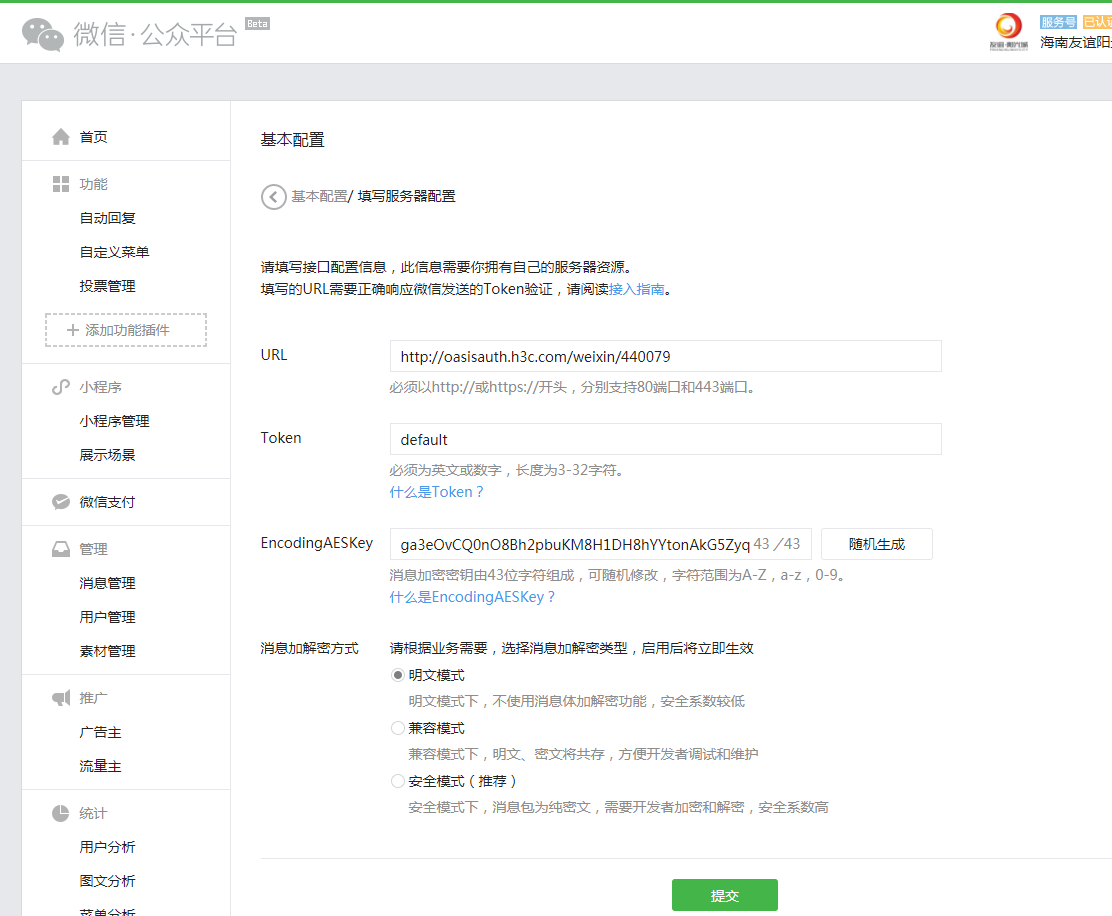Enable 兼容模式 compatibility mode

click(397, 727)
